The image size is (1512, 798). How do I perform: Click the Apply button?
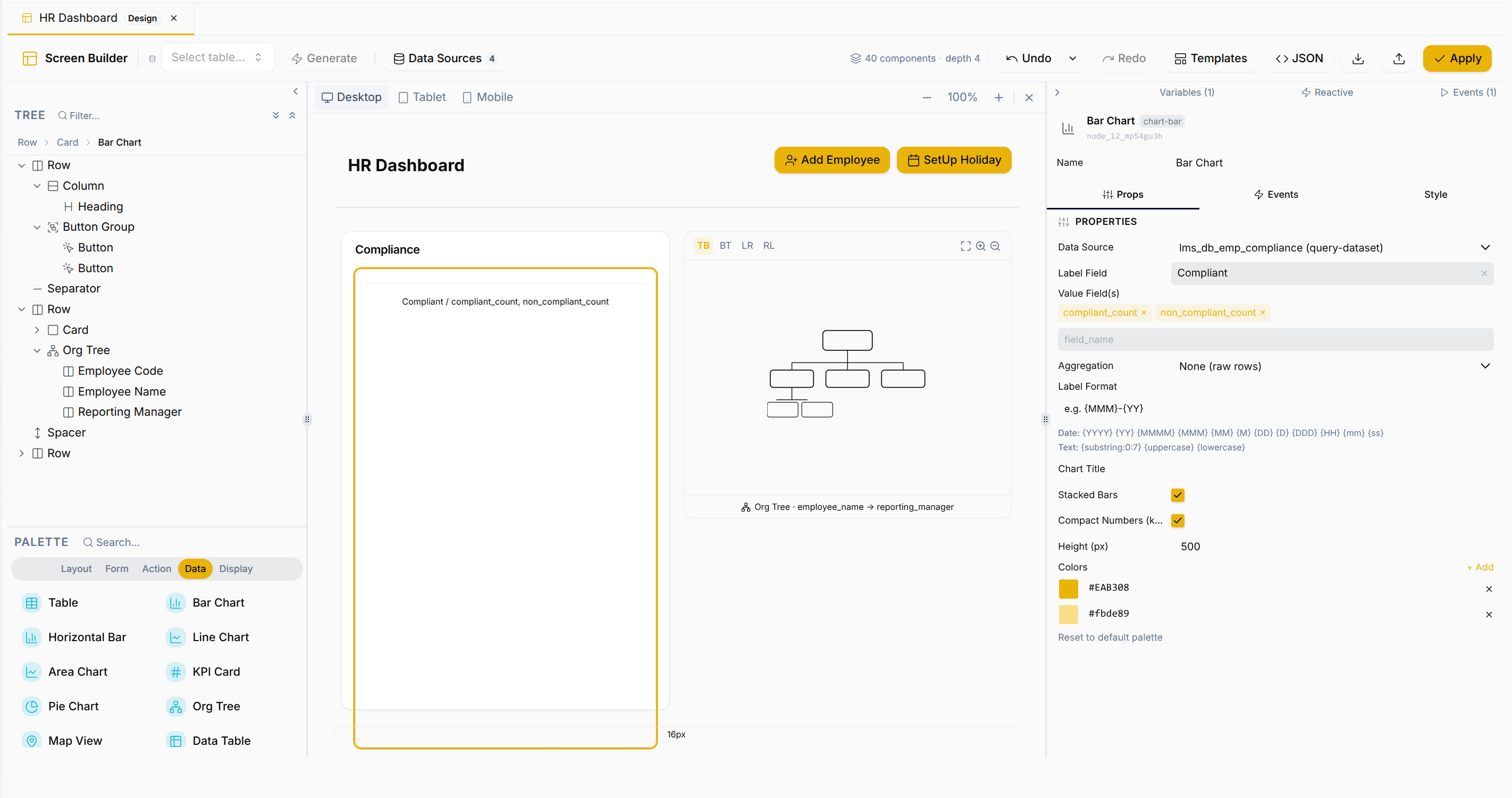(1457, 58)
